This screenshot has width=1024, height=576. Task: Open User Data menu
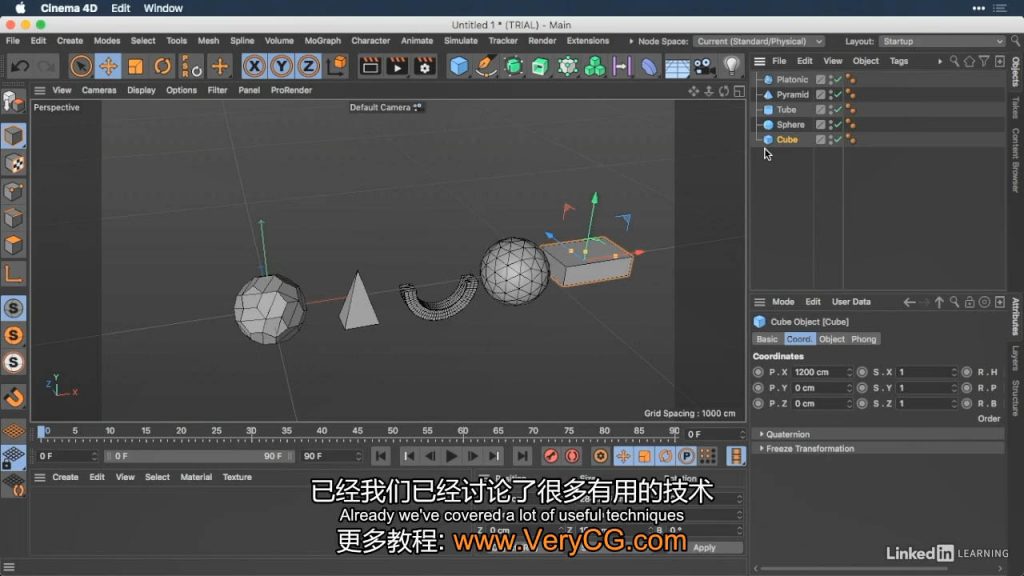851,302
